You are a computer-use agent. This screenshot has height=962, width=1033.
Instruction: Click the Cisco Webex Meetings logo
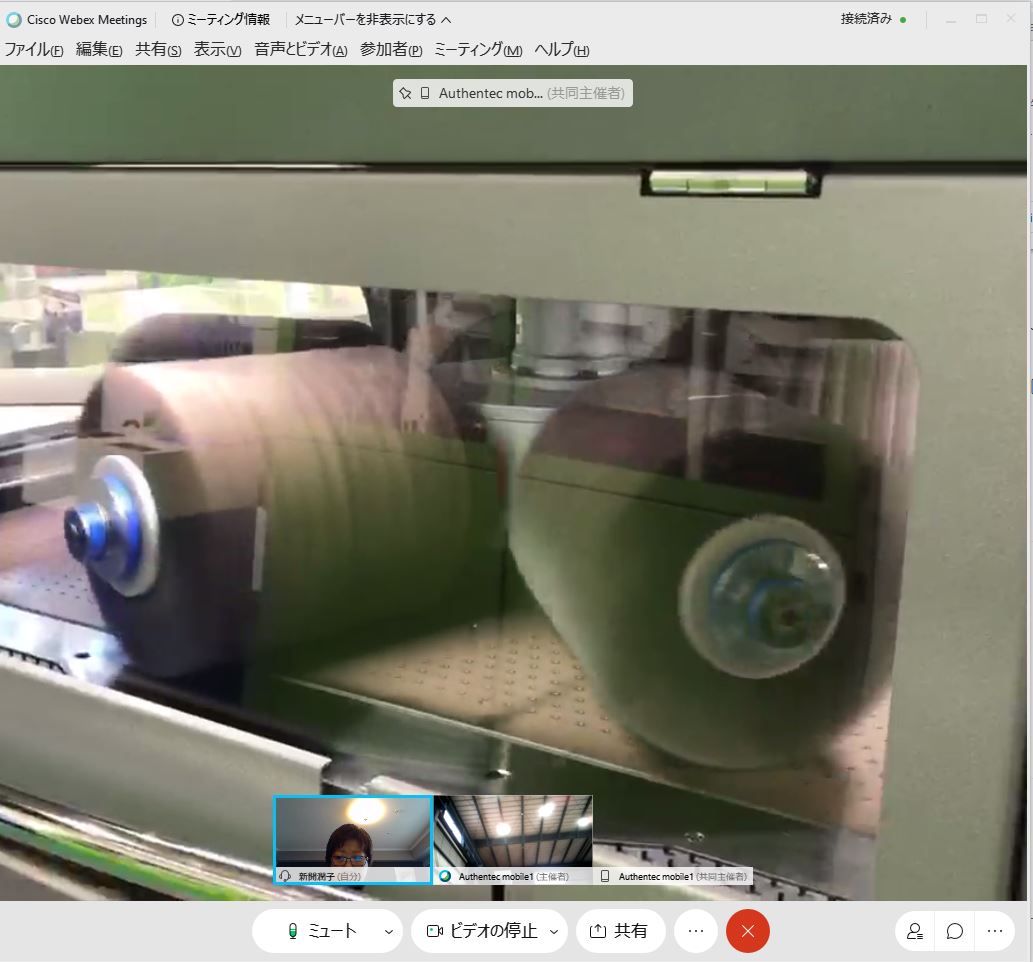[14, 20]
